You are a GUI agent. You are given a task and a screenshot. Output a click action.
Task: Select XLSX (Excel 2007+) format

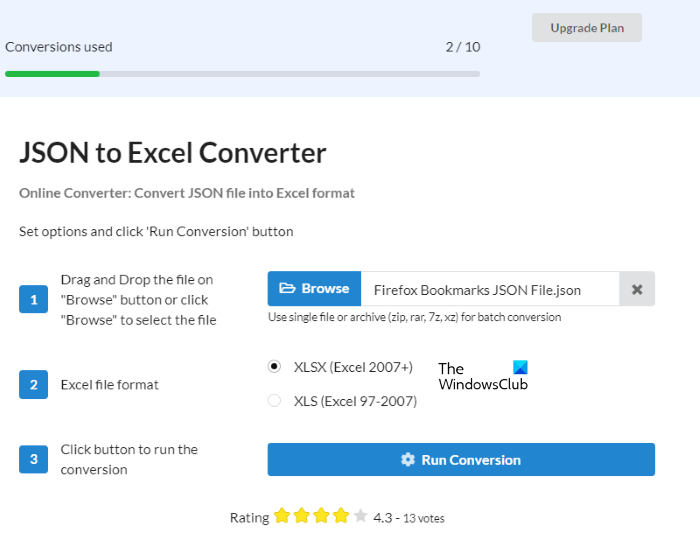pos(275,367)
